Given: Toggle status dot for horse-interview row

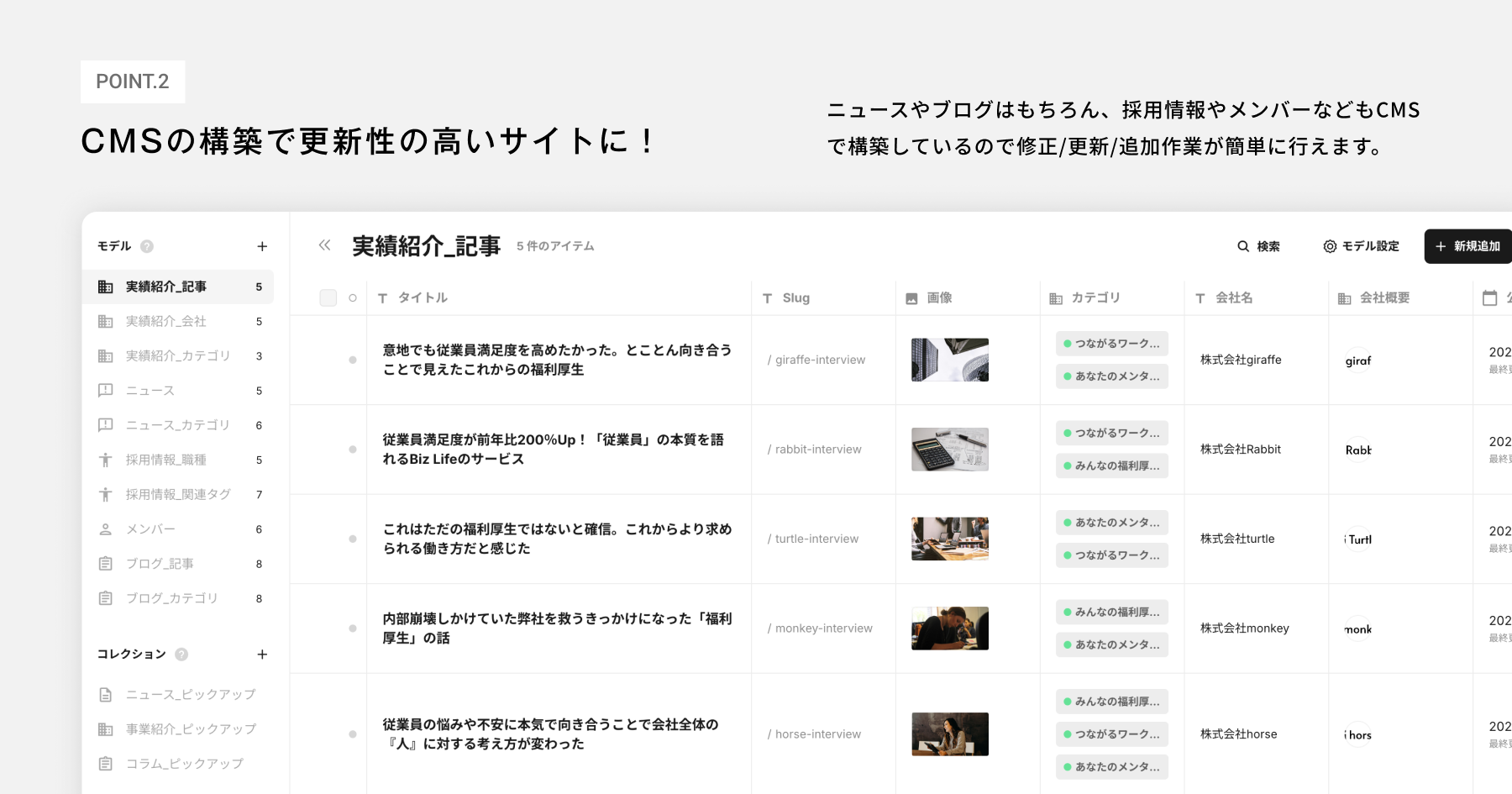Looking at the screenshot, I should point(353,734).
